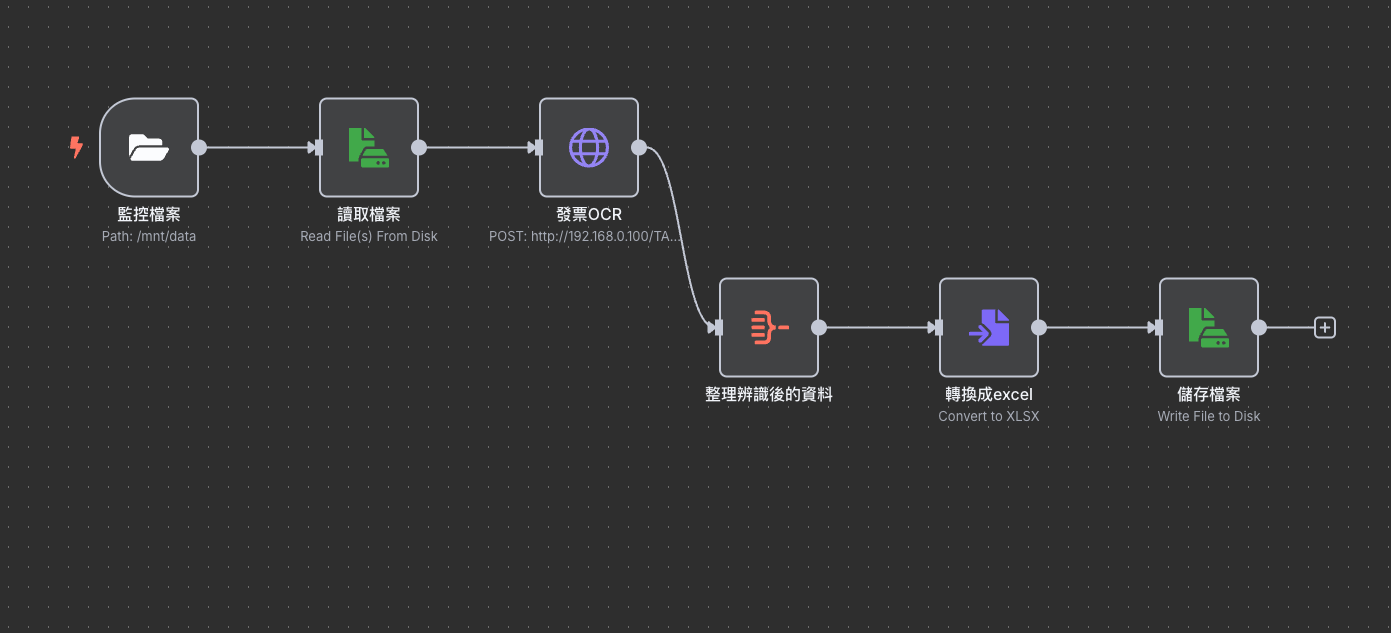Click the output handle of 監控檔案 node
This screenshot has width=1391, height=633.
coord(199,148)
